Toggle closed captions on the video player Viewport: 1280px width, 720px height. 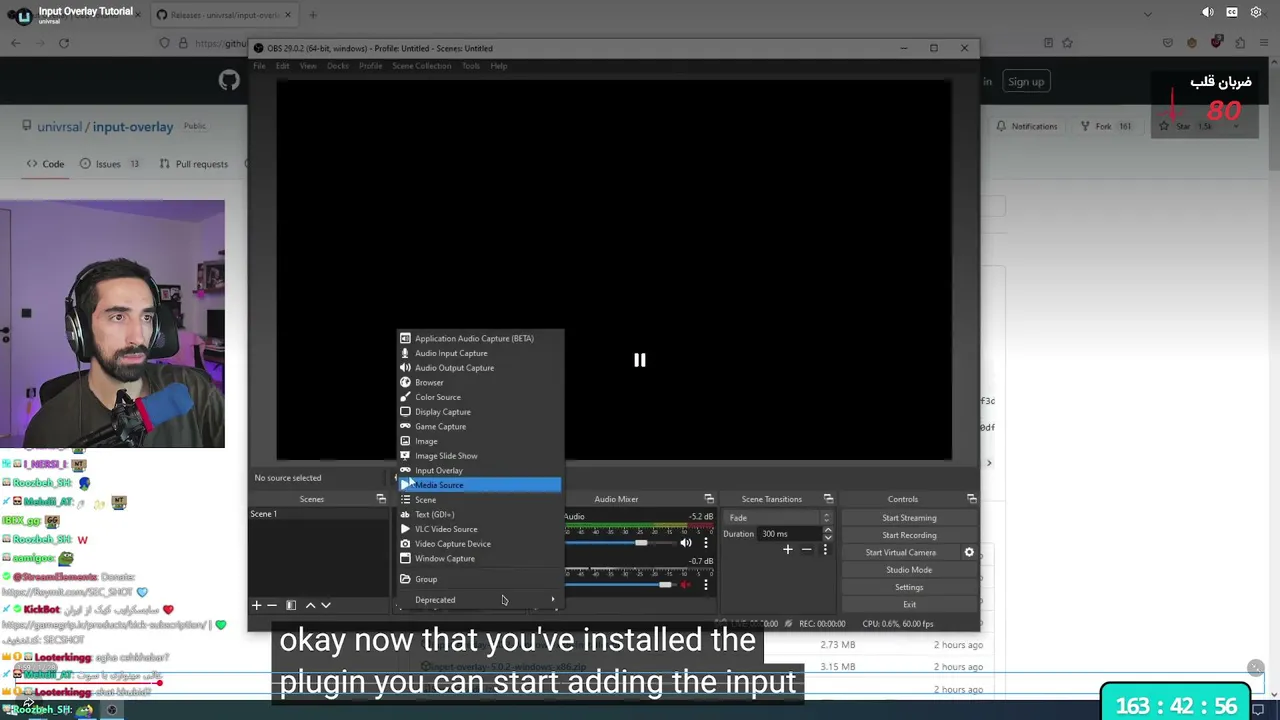(1232, 12)
